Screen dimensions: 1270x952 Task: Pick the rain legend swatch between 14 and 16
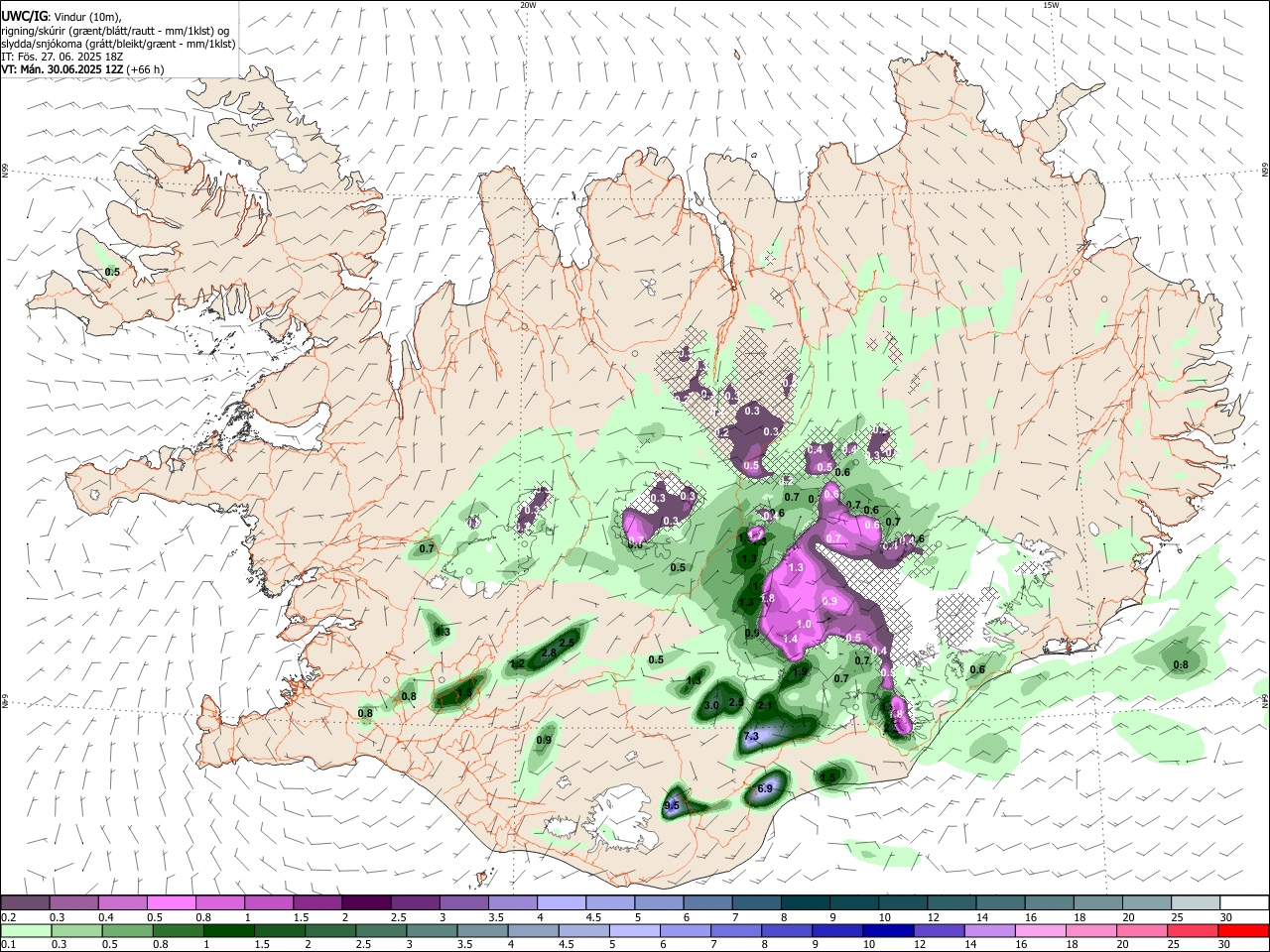(x=987, y=930)
